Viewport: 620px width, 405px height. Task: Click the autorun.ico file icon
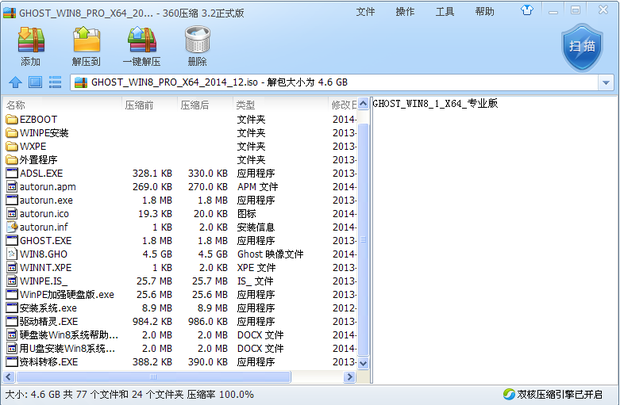coord(12,214)
